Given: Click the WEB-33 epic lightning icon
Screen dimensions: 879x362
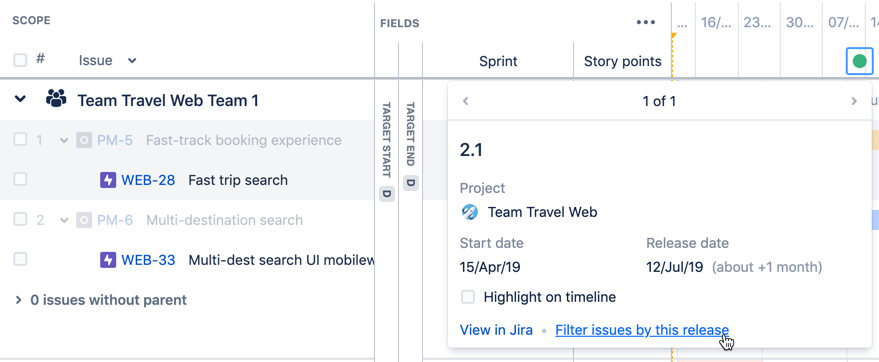Looking at the screenshot, I should pos(108,259).
